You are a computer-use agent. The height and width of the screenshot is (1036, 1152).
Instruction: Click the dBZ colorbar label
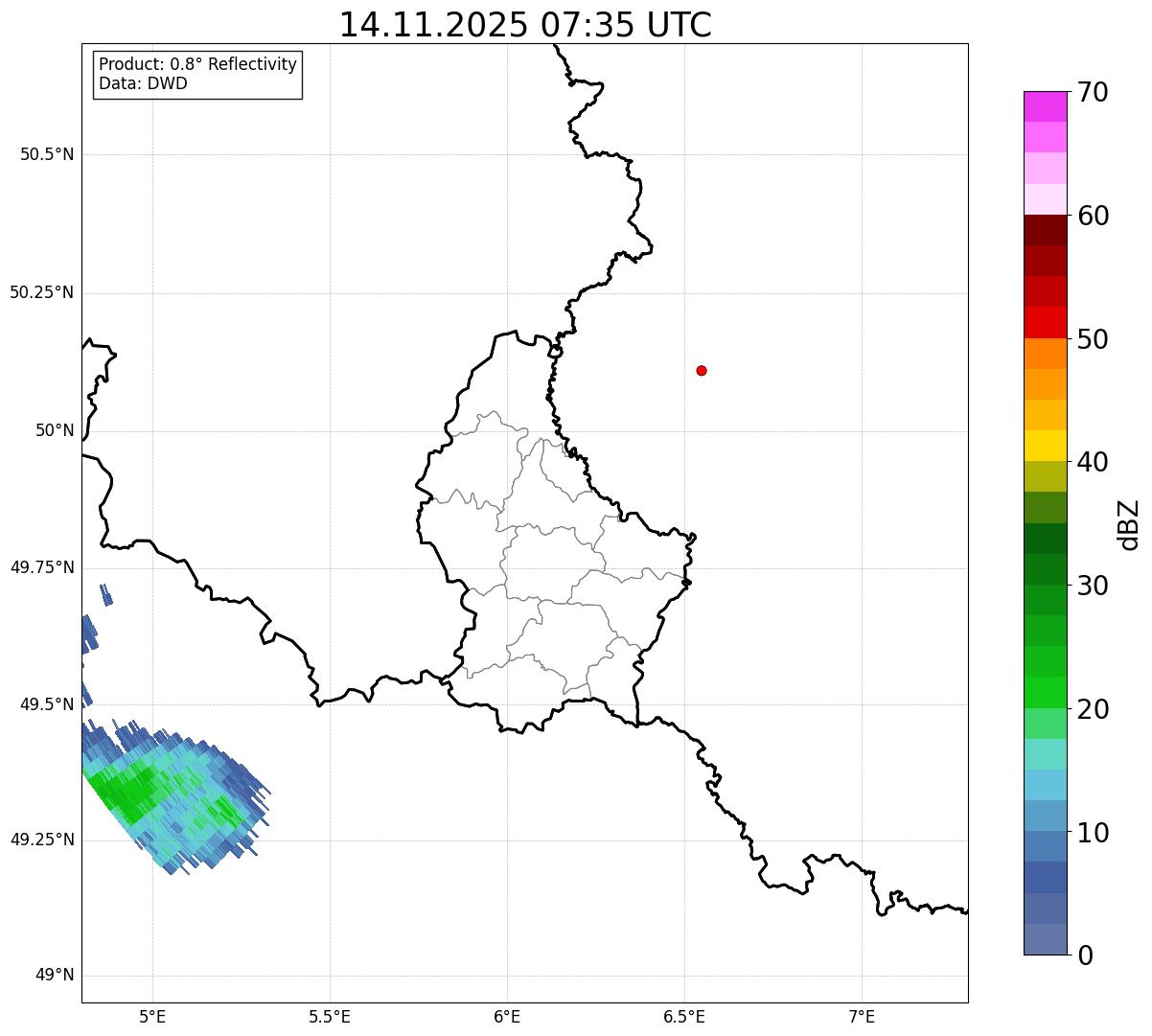tap(1129, 524)
